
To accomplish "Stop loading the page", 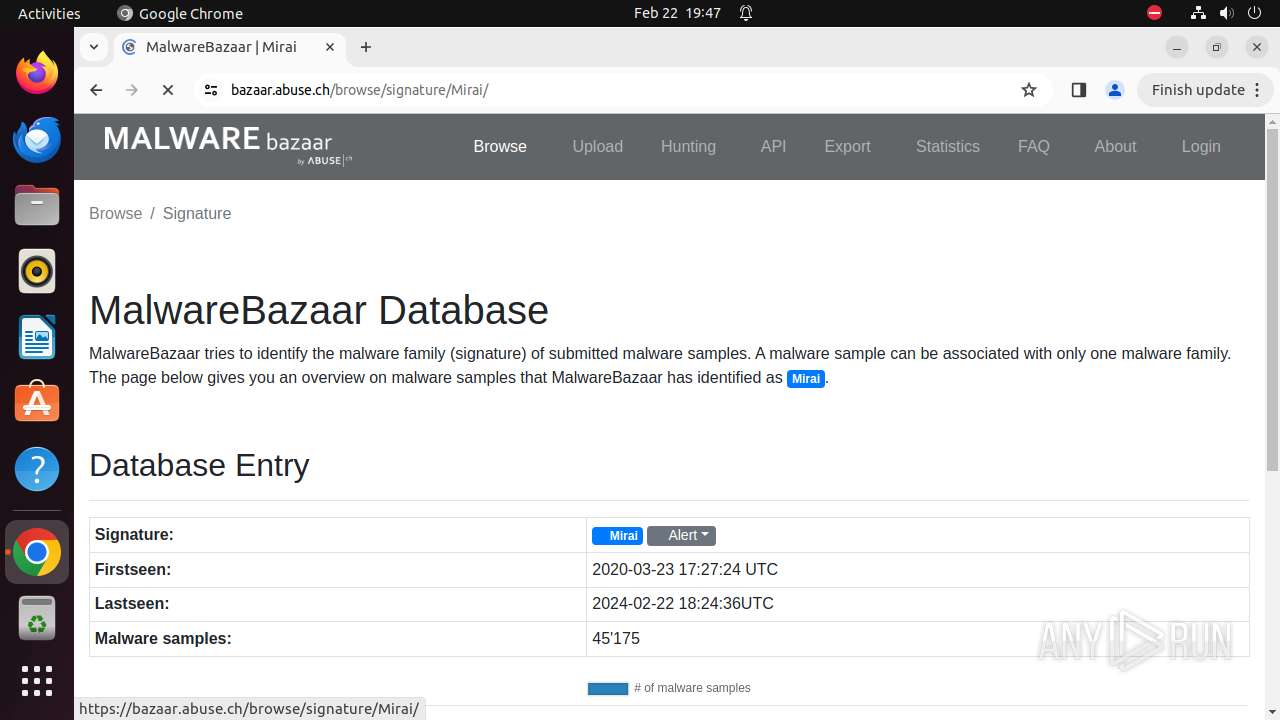I will tap(168, 90).
